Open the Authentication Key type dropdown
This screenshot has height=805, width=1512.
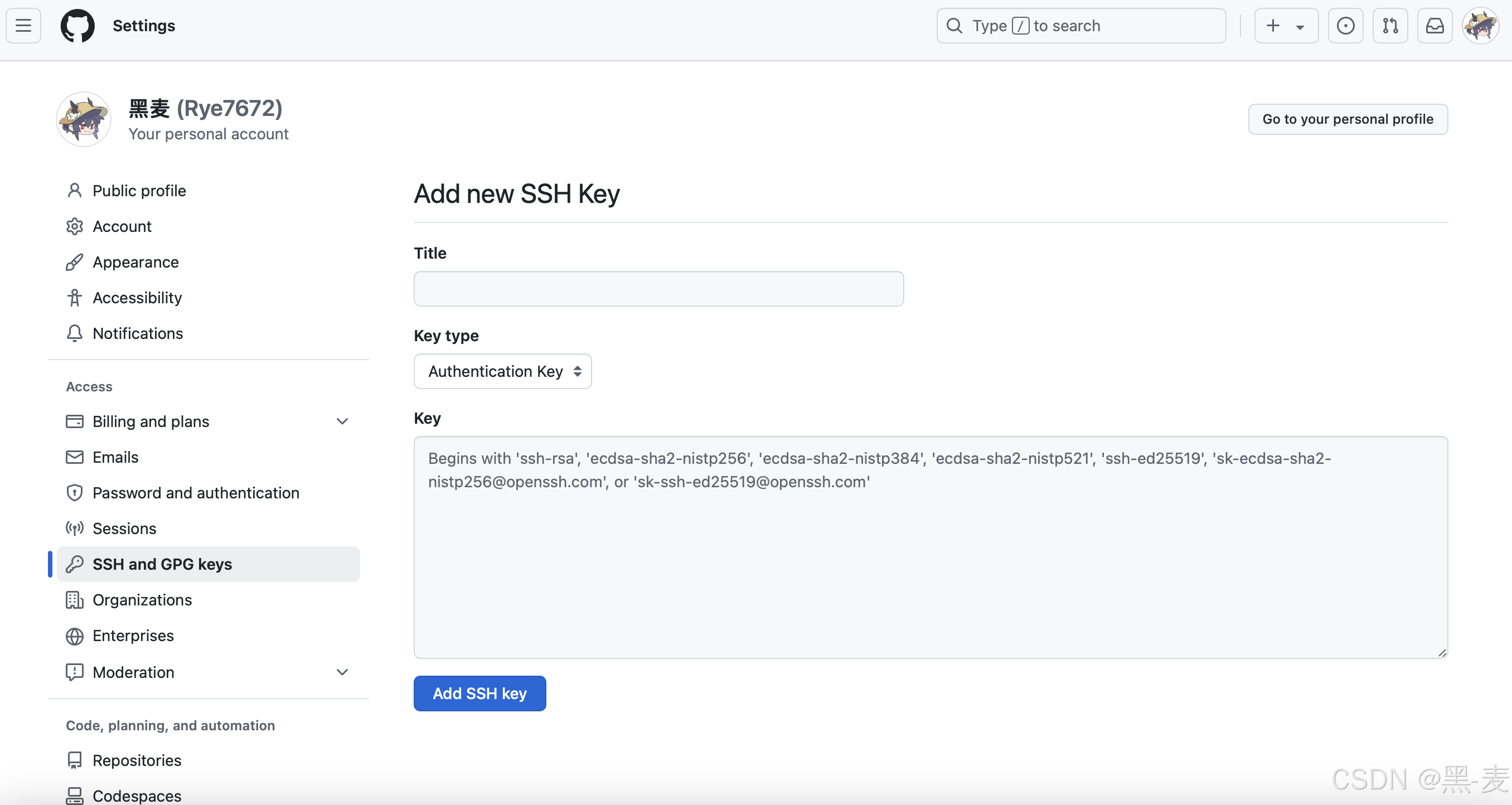click(502, 371)
